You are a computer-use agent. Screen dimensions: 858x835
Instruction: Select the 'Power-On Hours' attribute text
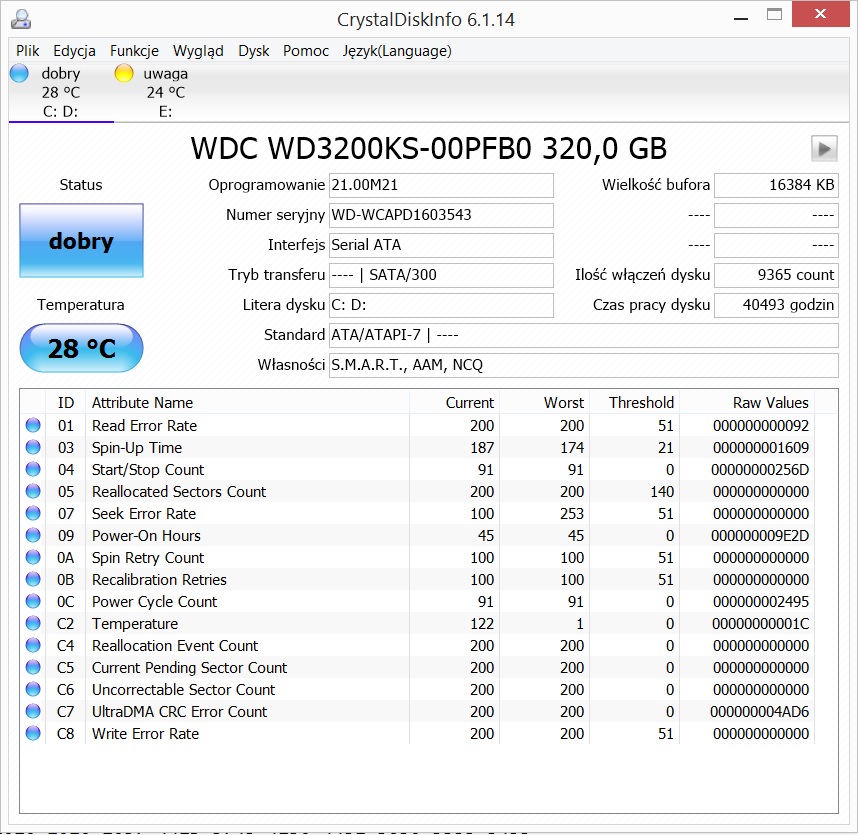coord(146,535)
